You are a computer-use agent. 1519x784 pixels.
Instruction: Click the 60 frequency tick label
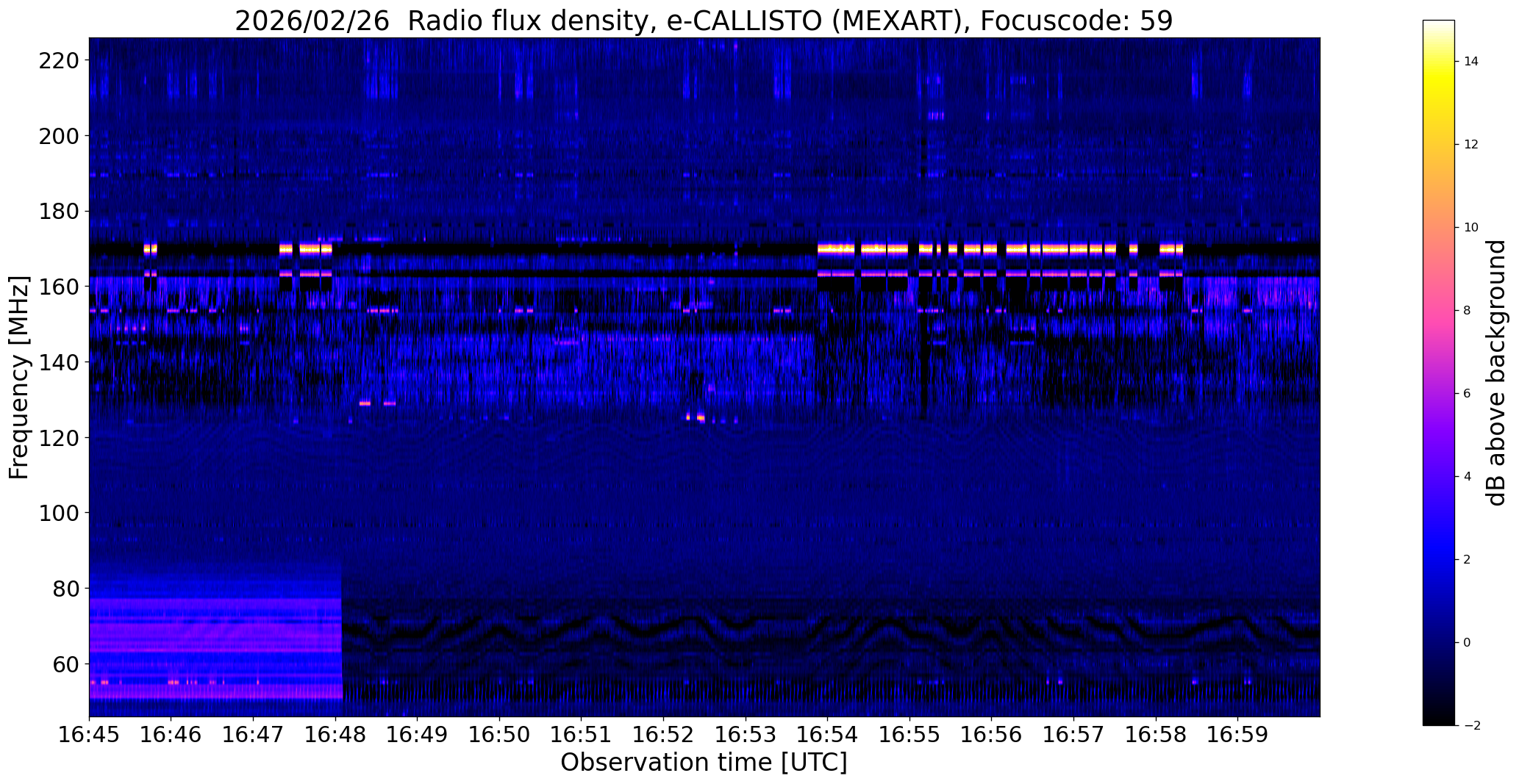tap(65, 664)
